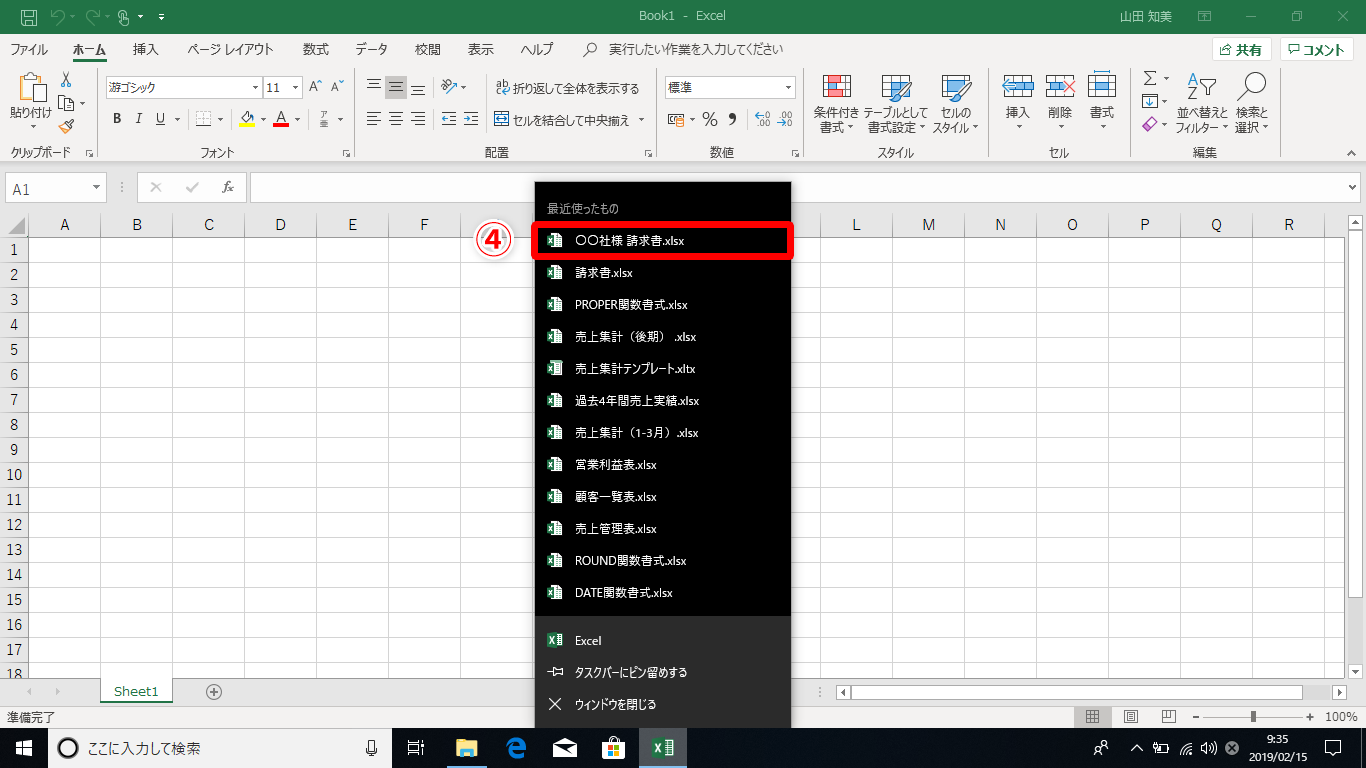The width and height of the screenshot is (1366, 768).
Task: Switch to the データ tab
Action: coord(371,49)
